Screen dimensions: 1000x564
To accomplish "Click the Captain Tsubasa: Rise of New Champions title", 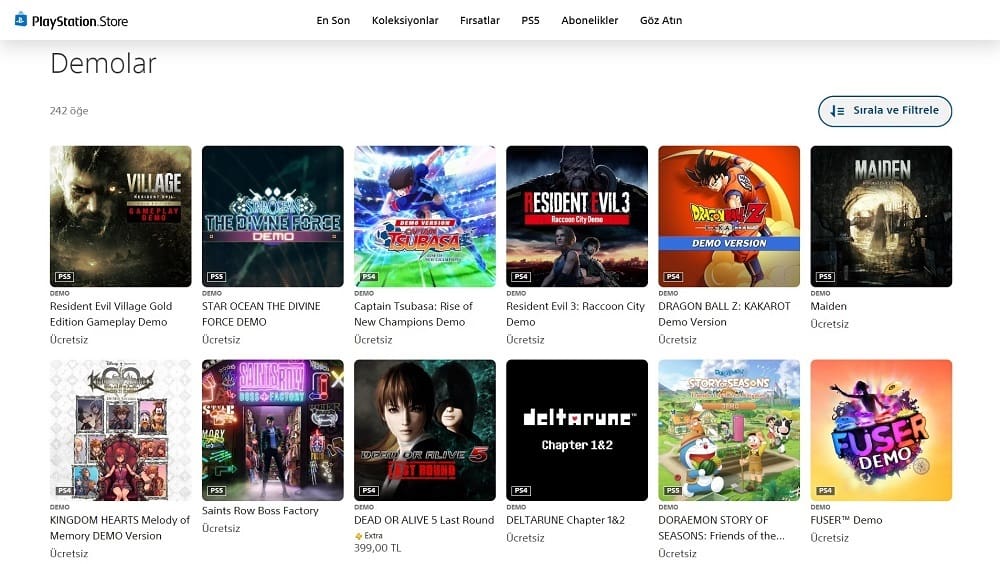I will point(413,314).
